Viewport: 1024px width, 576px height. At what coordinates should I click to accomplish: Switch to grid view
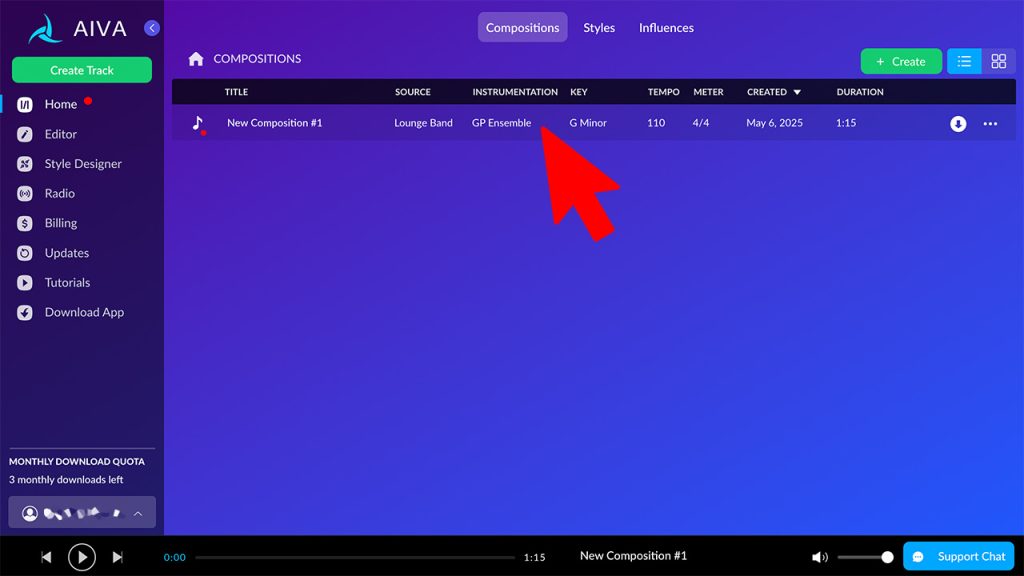pos(999,61)
